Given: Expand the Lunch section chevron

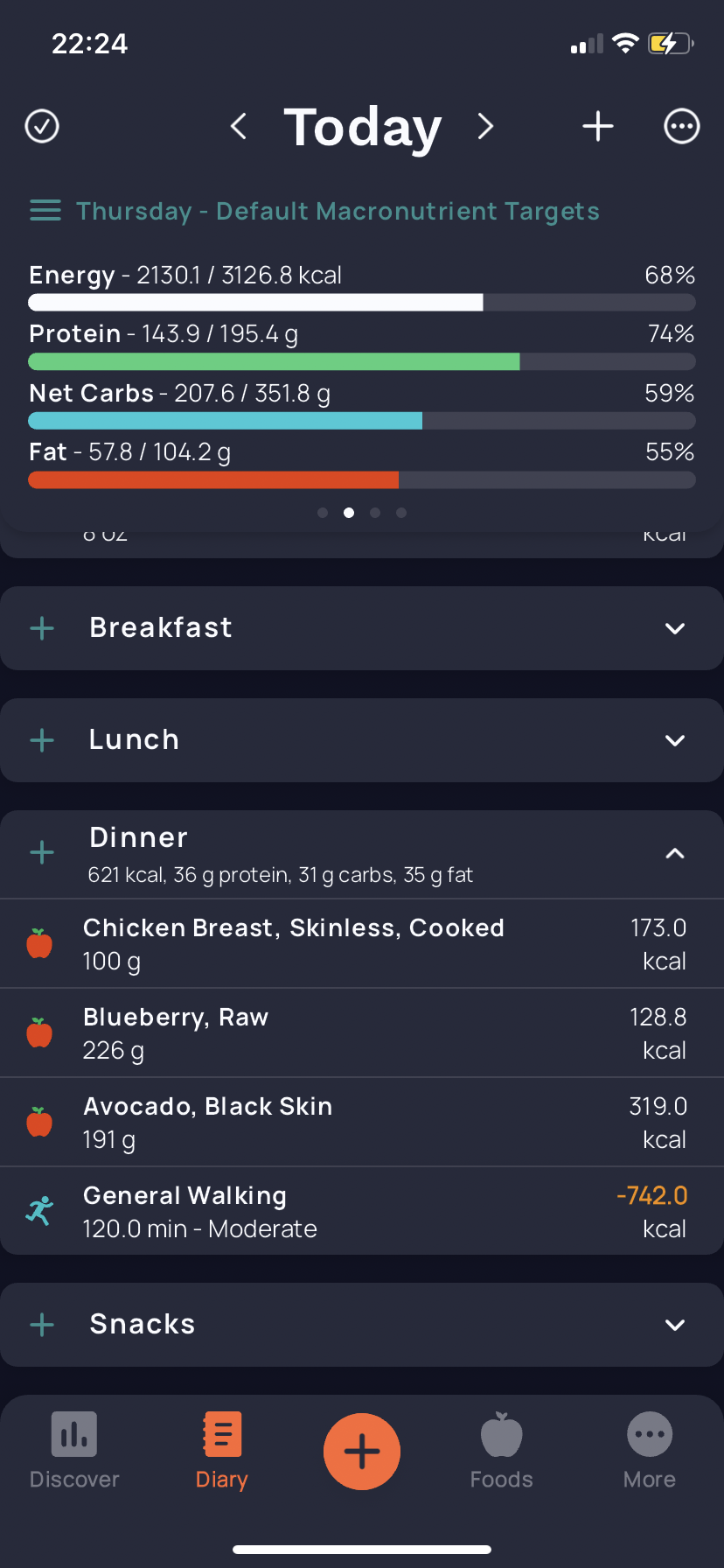Looking at the screenshot, I should (x=675, y=740).
